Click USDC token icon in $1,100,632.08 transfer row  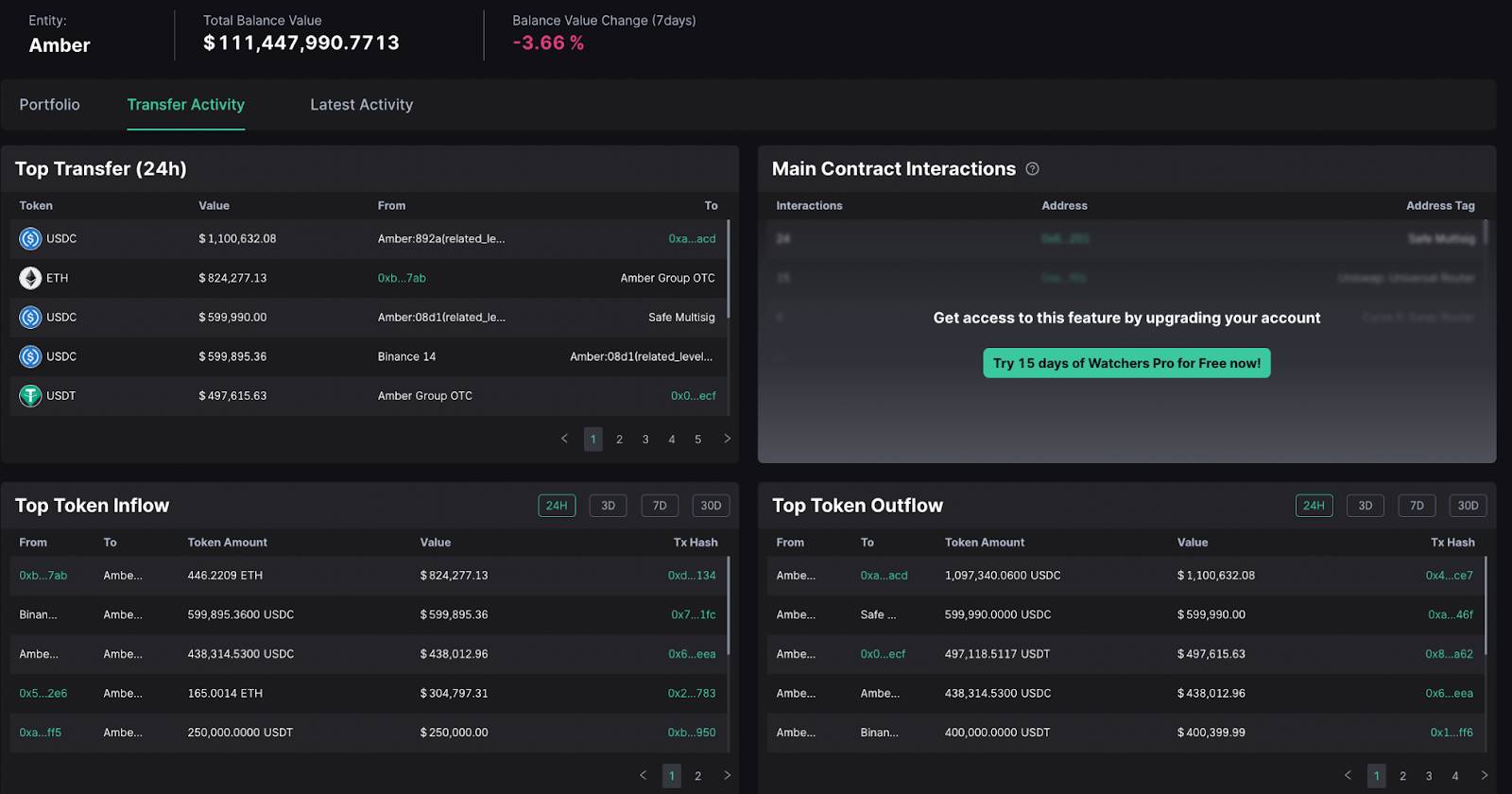[x=30, y=239]
